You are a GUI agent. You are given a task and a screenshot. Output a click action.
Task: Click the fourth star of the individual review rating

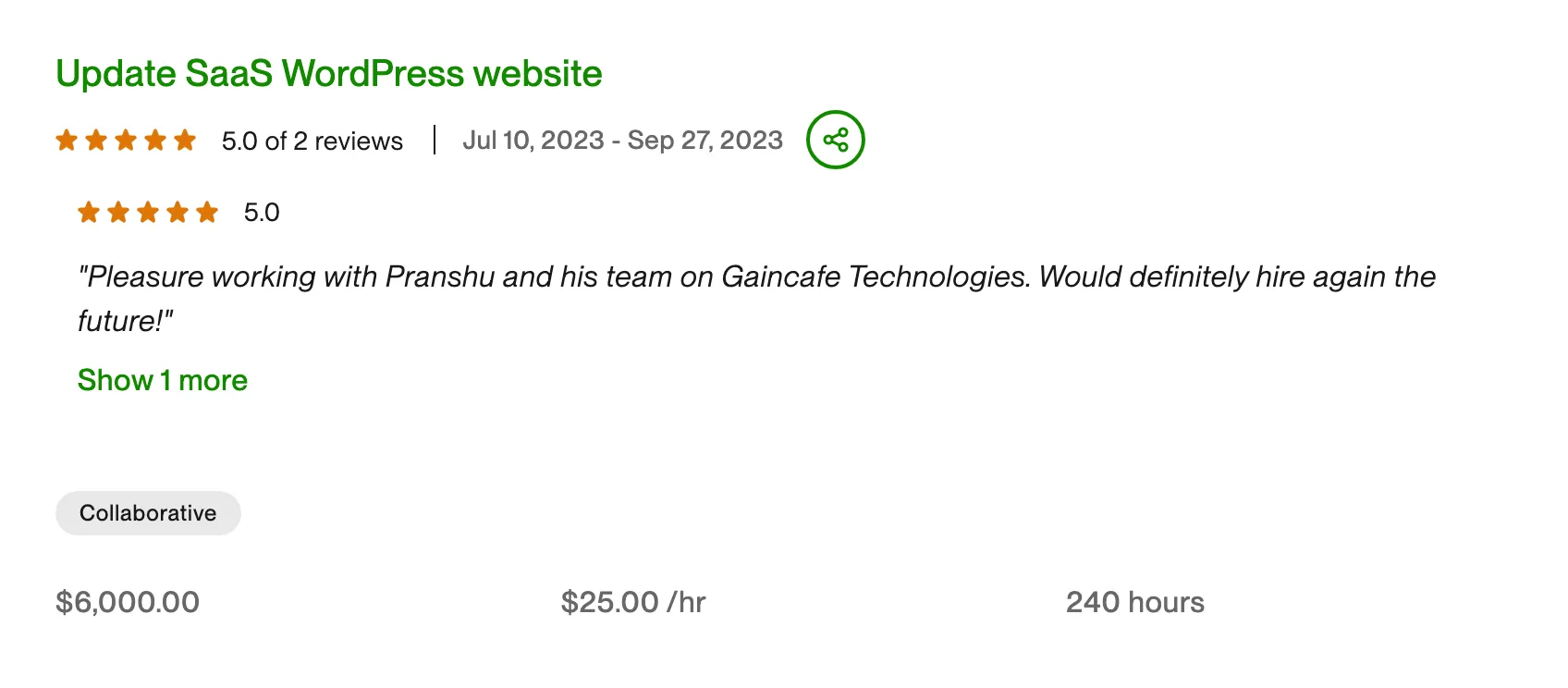tap(178, 213)
